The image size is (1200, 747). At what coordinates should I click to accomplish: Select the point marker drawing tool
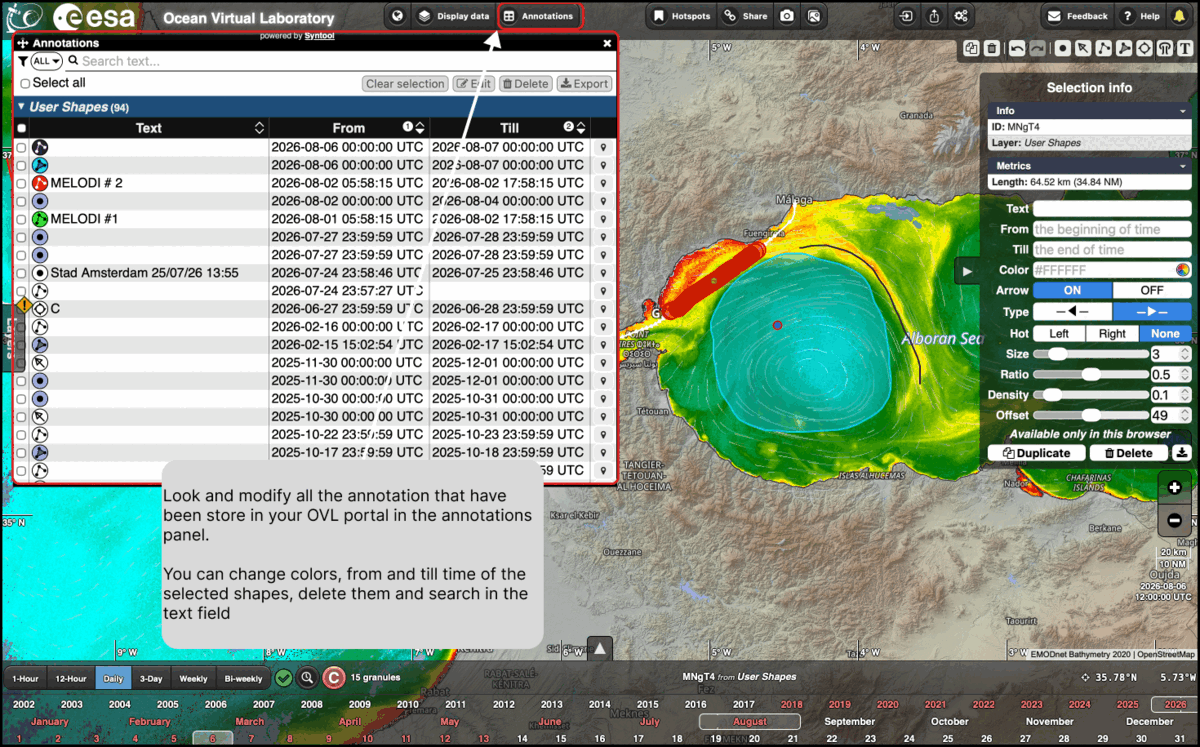point(1063,48)
